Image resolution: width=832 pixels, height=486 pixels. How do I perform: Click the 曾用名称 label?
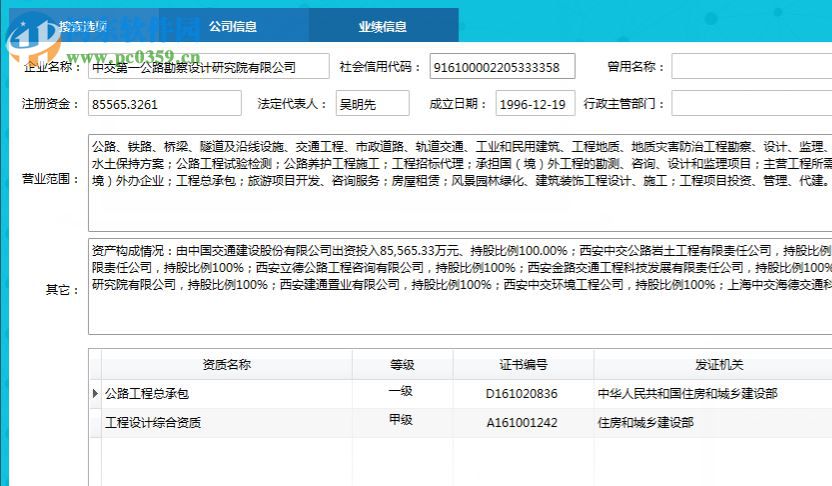point(635,67)
